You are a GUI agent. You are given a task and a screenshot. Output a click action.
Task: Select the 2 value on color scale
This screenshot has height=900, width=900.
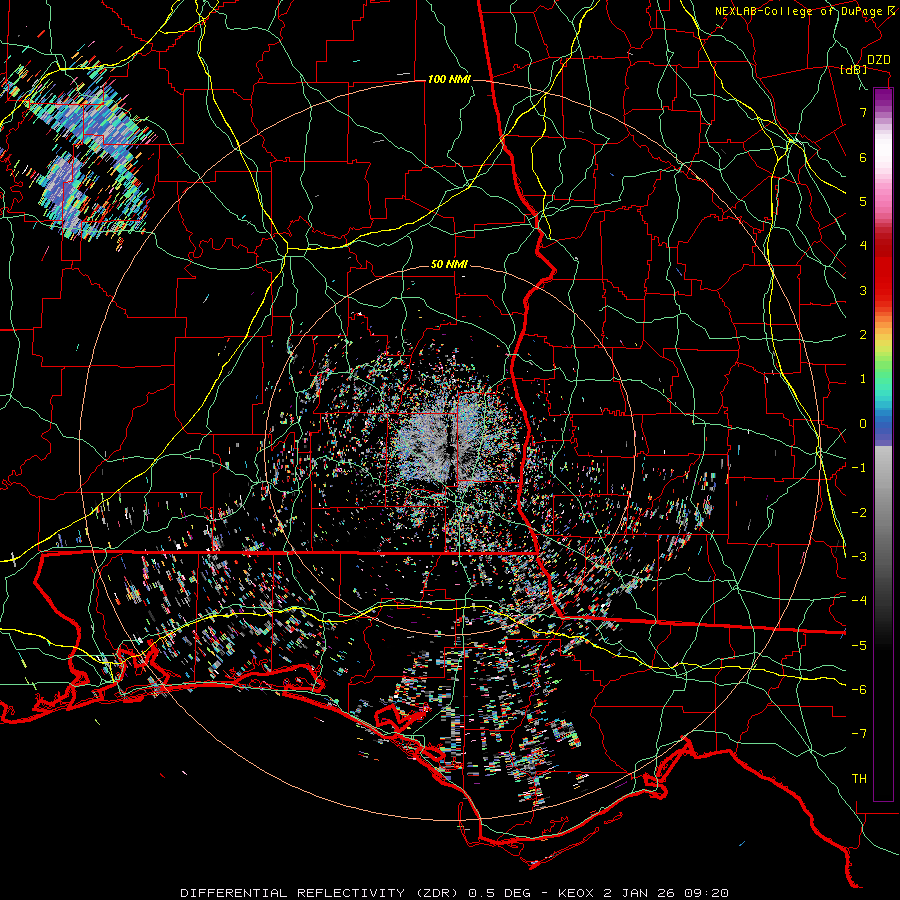tap(863, 335)
